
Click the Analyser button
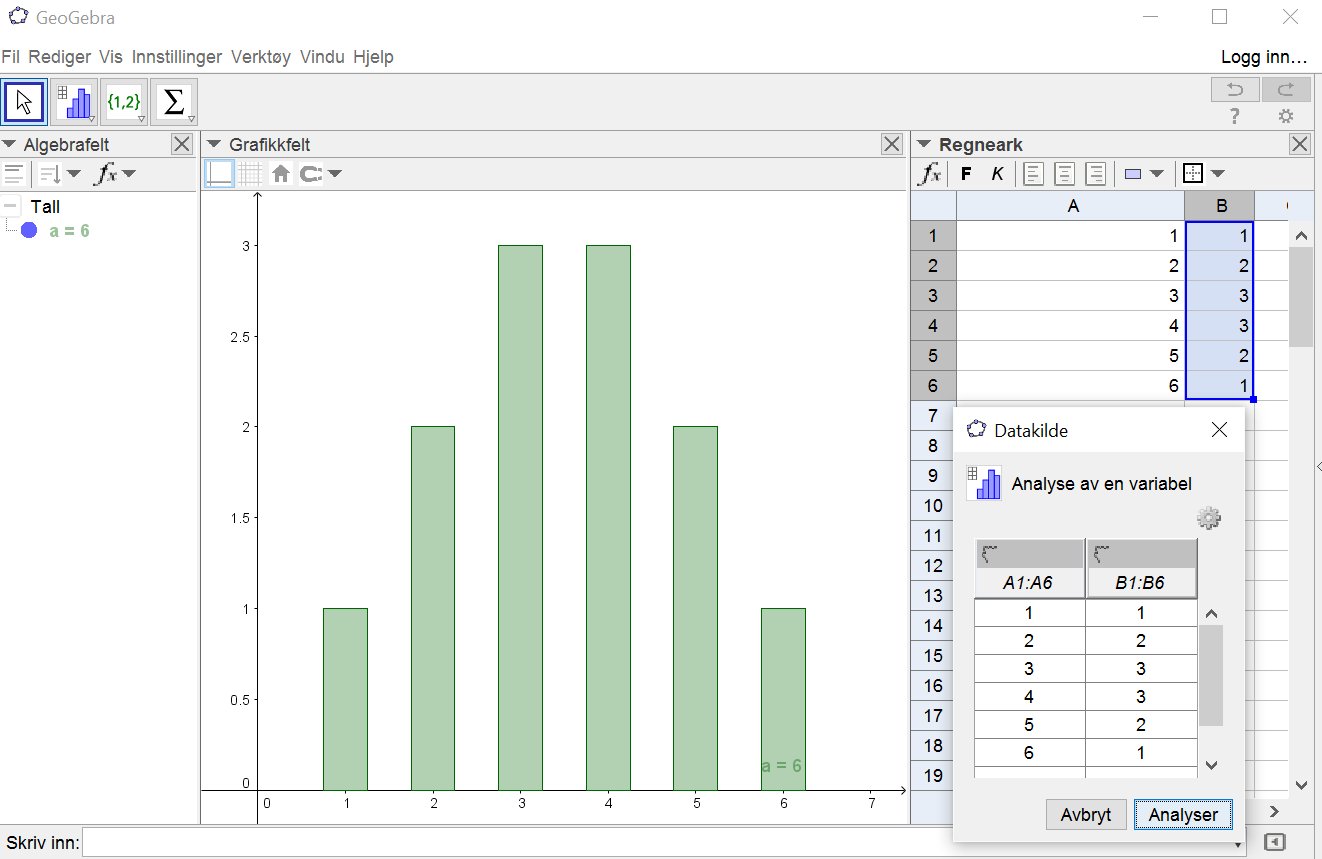(1183, 814)
